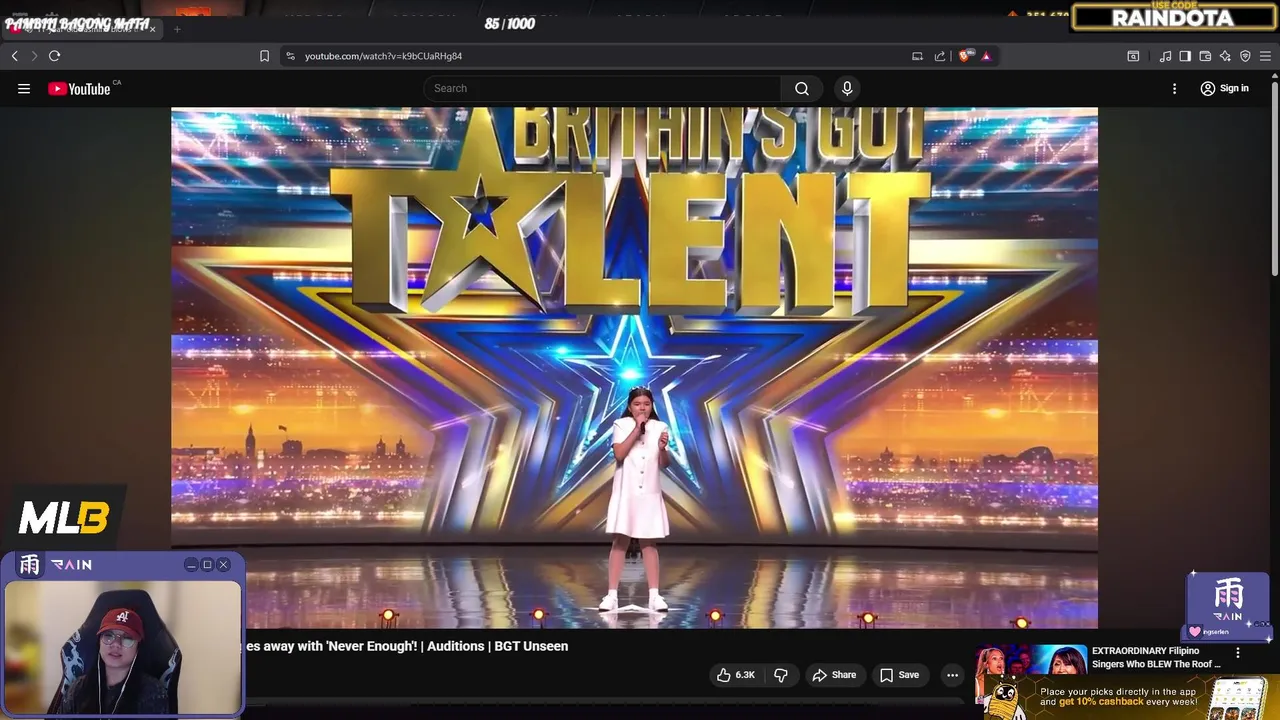The width and height of the screenshot is (1280, 720).
Task: Open site settings icon left of URL
Action: pos(291,56)
